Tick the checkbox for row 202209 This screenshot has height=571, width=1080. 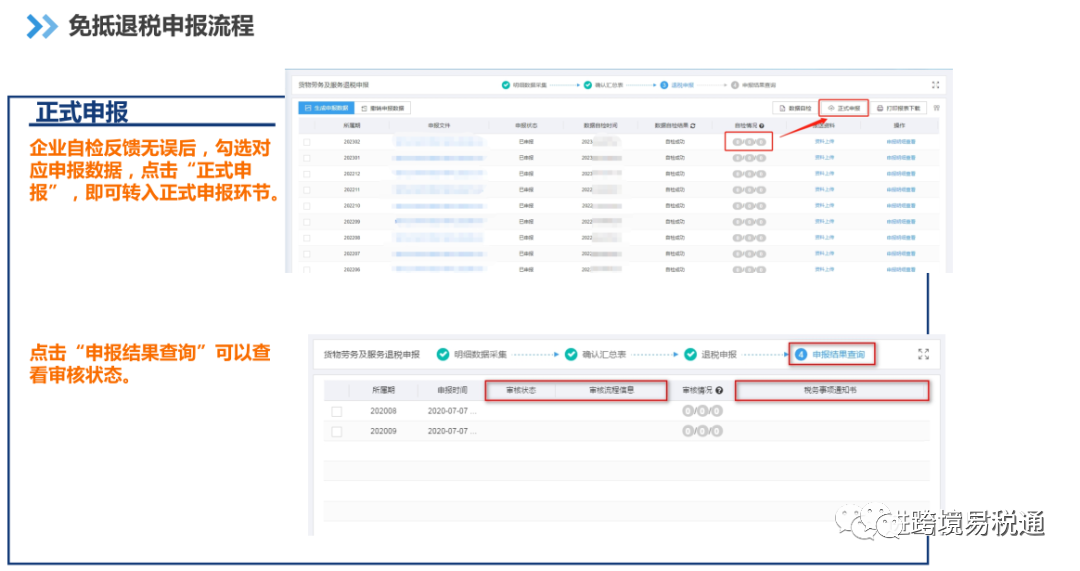click(307, 222)
